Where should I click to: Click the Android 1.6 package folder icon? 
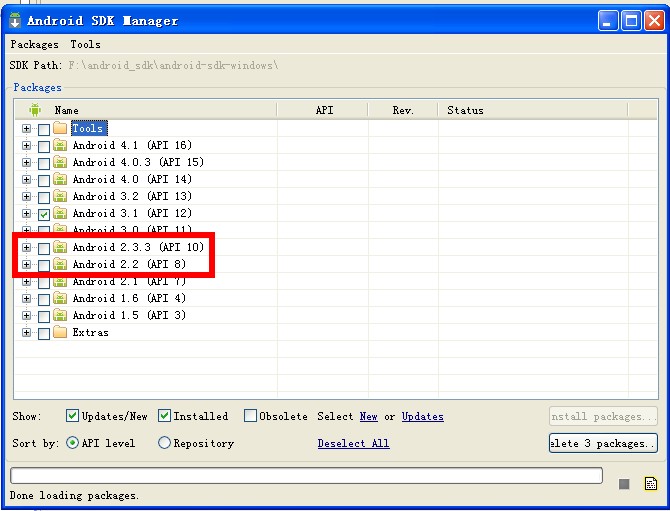point(60,298)
